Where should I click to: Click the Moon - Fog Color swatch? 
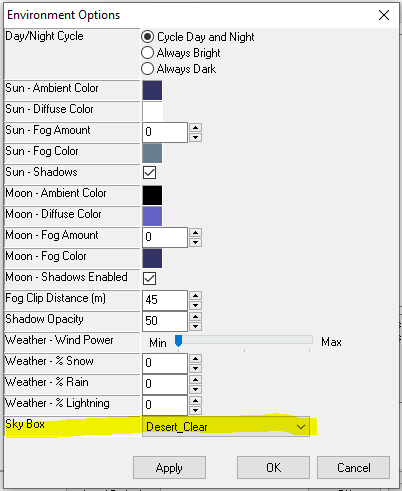152,258
